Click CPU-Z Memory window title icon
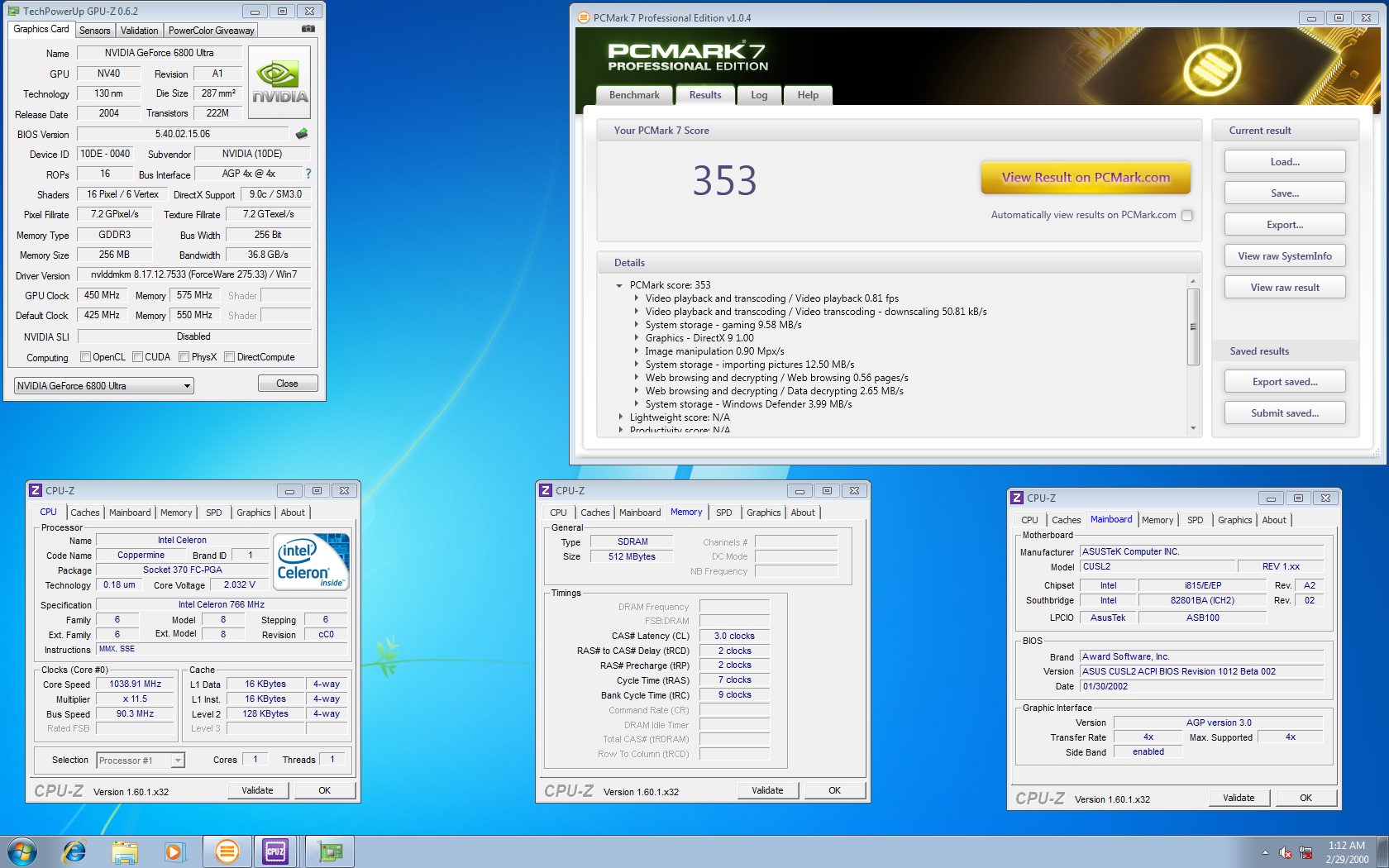 tap(546, 490)
